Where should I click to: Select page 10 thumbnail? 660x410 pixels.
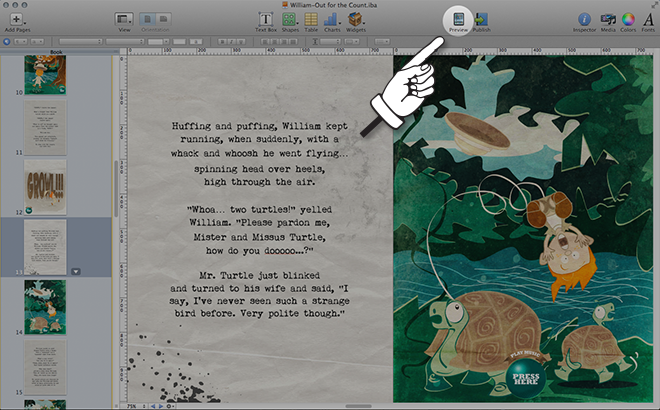click(x=45, y=75)
